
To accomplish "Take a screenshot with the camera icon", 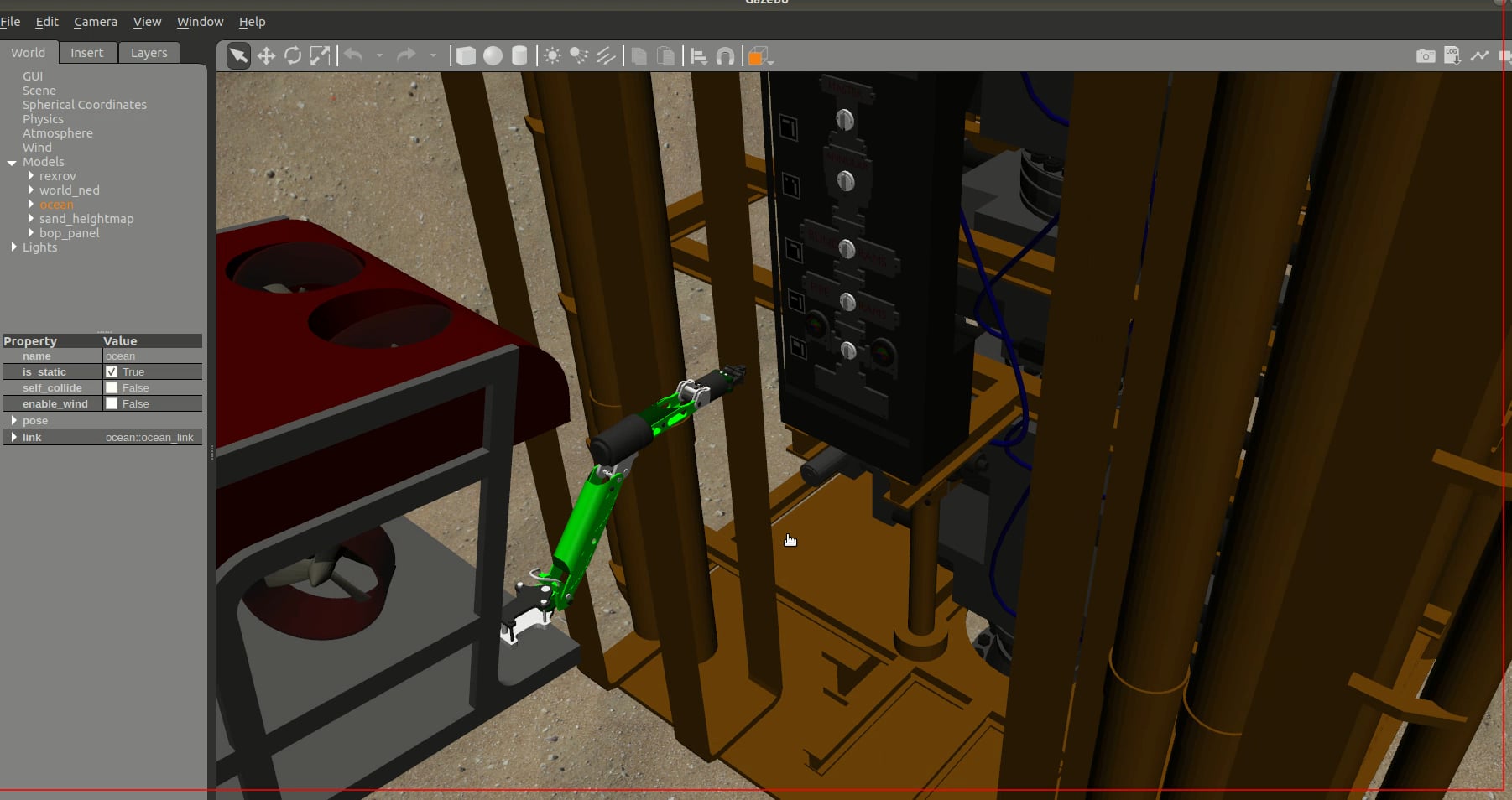I will coord(1425,55).
